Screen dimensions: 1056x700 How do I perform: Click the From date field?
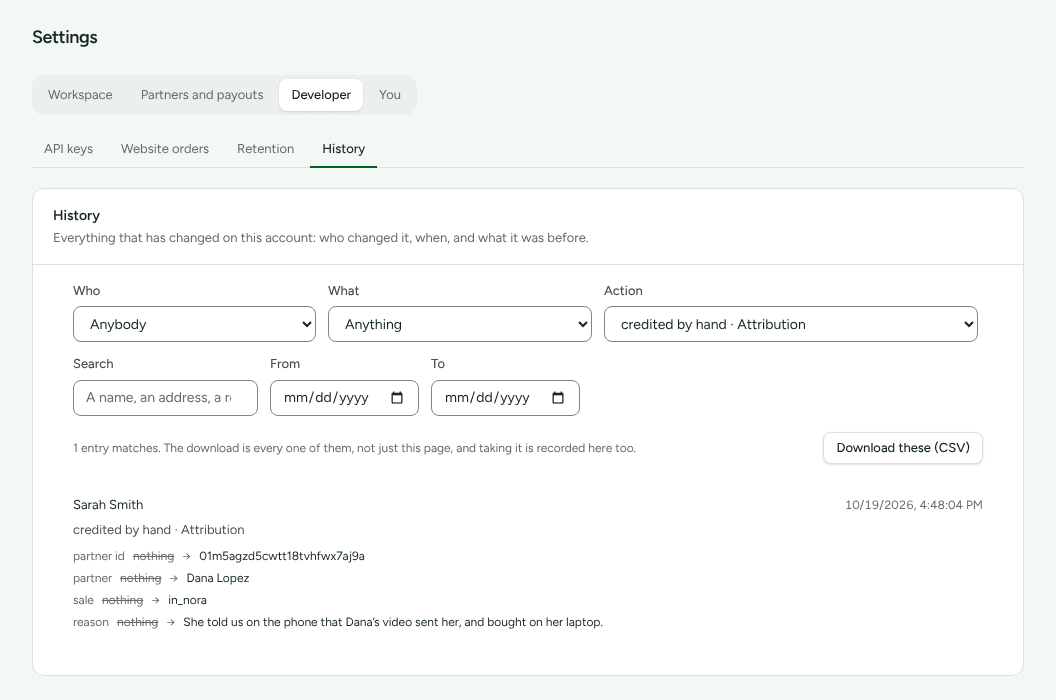344,397
